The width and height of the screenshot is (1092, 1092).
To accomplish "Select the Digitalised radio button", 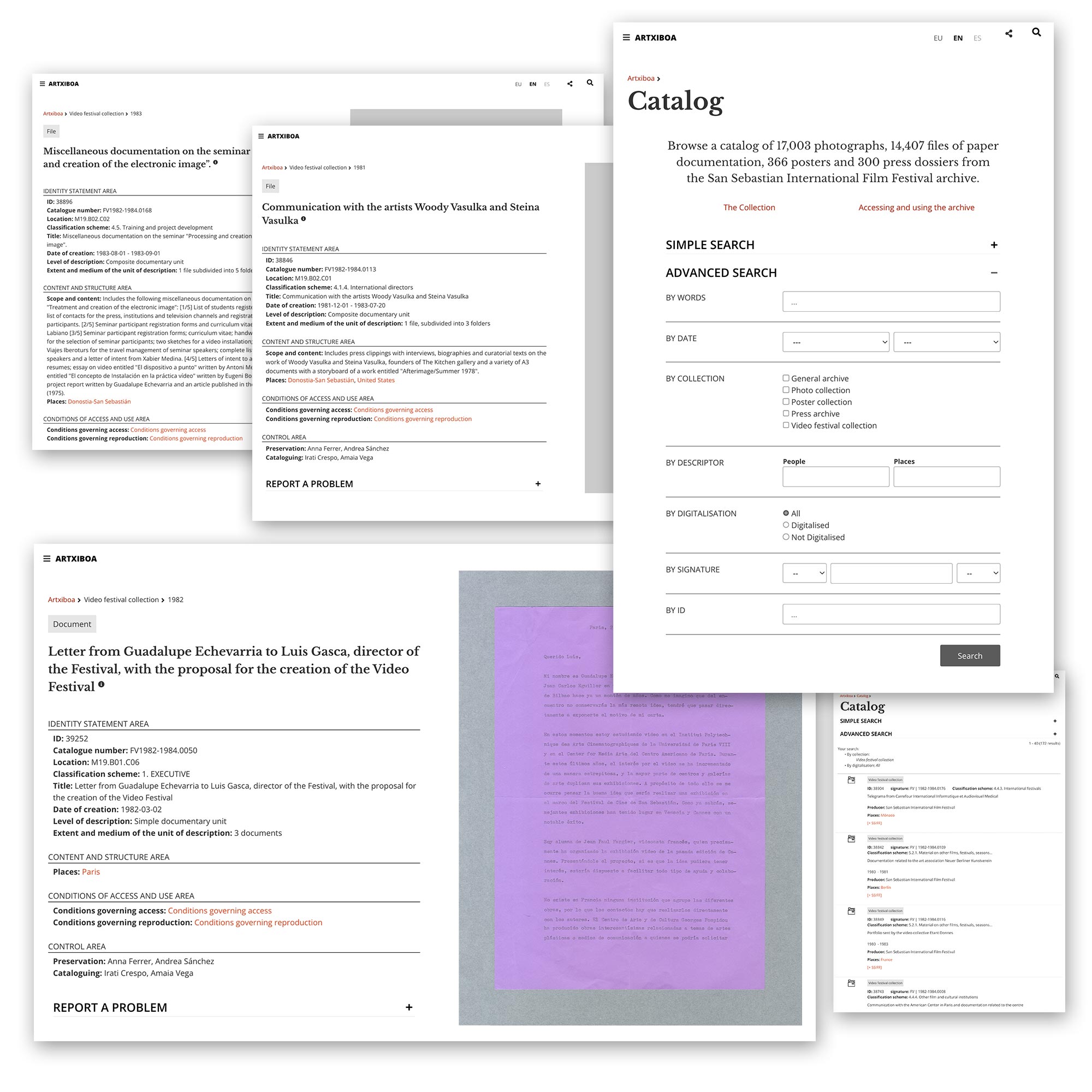I will tap(786, 525).
